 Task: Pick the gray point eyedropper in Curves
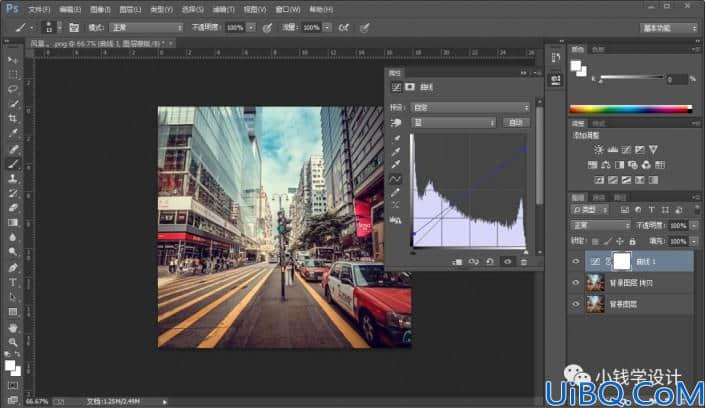coord(396,152)
